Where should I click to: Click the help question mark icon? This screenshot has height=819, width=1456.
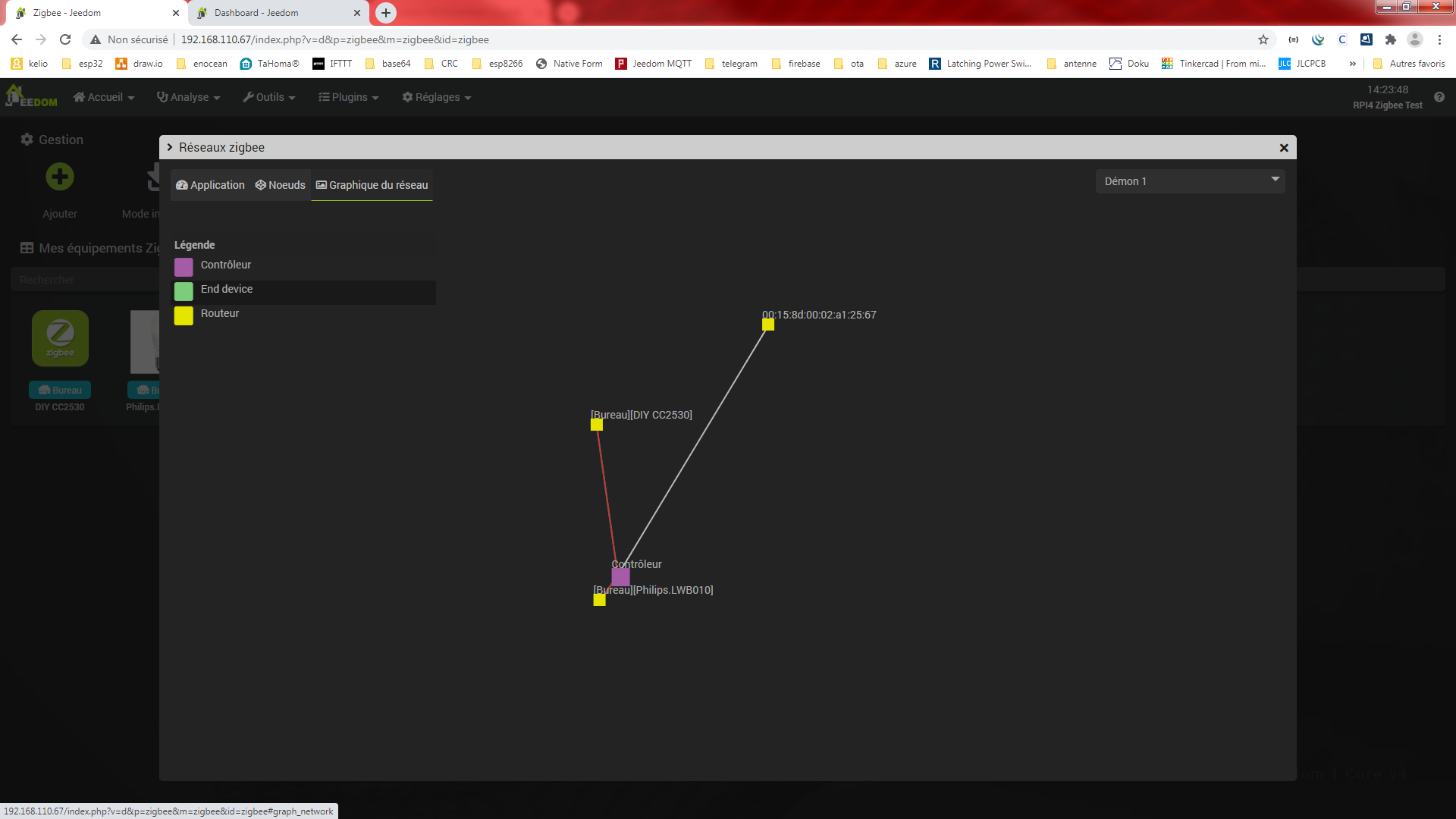[x=1439, y=97]
